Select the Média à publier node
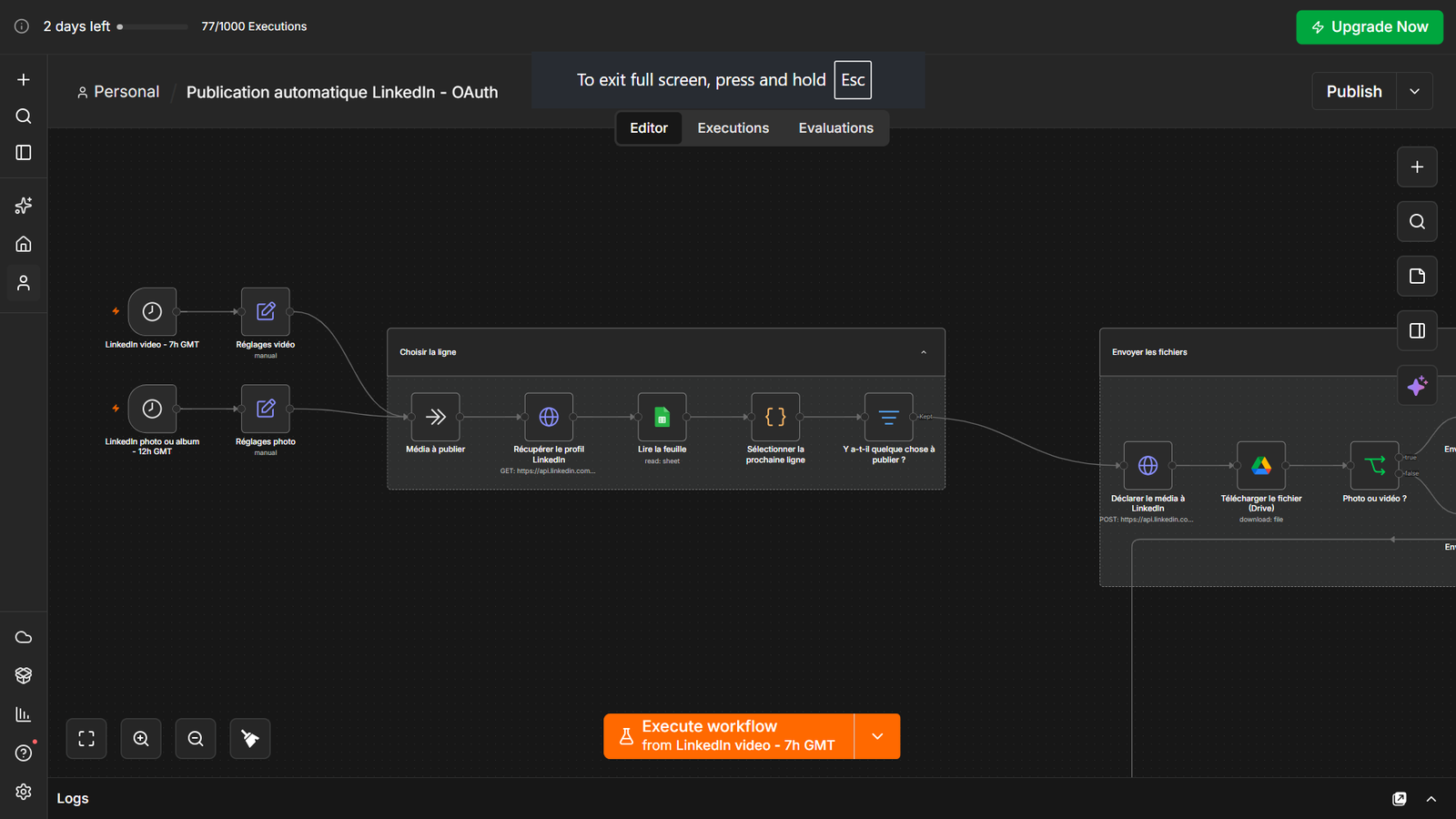1456x819 pixels. pyautogui.click(x=435, y=417)
